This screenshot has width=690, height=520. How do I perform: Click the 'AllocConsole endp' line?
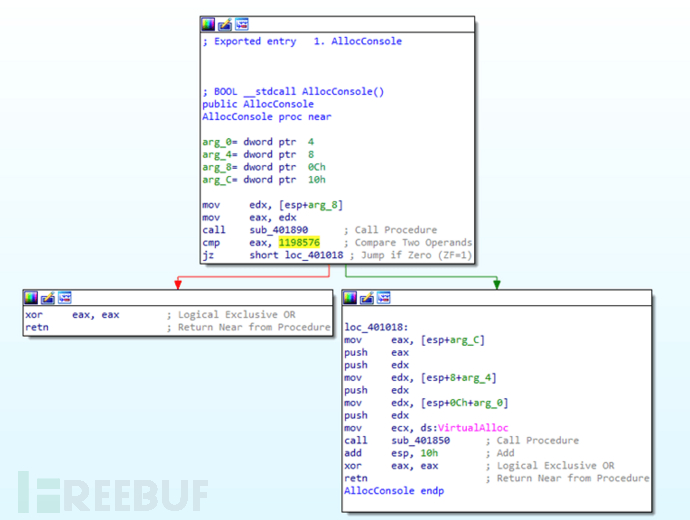click(394, 491)
